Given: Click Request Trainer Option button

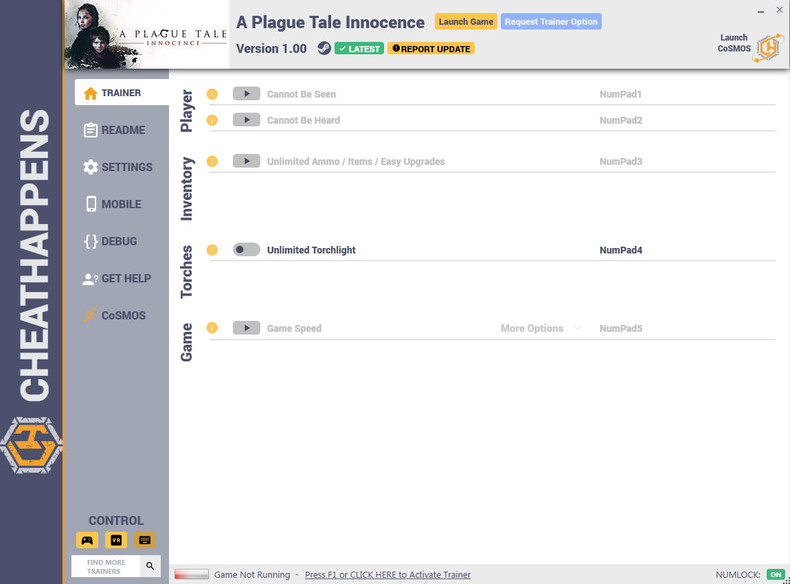Looking at the screenshot, I should click(x=551, y=22).
